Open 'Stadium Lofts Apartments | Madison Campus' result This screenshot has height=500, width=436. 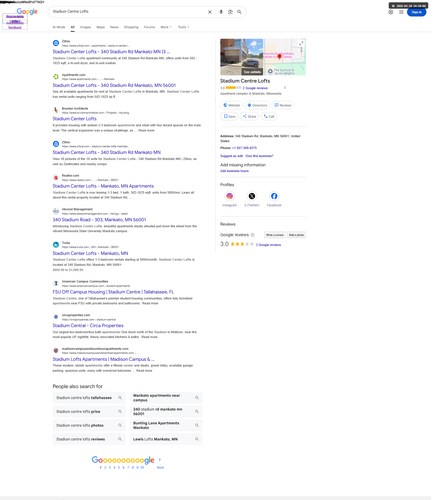[103, 359]
